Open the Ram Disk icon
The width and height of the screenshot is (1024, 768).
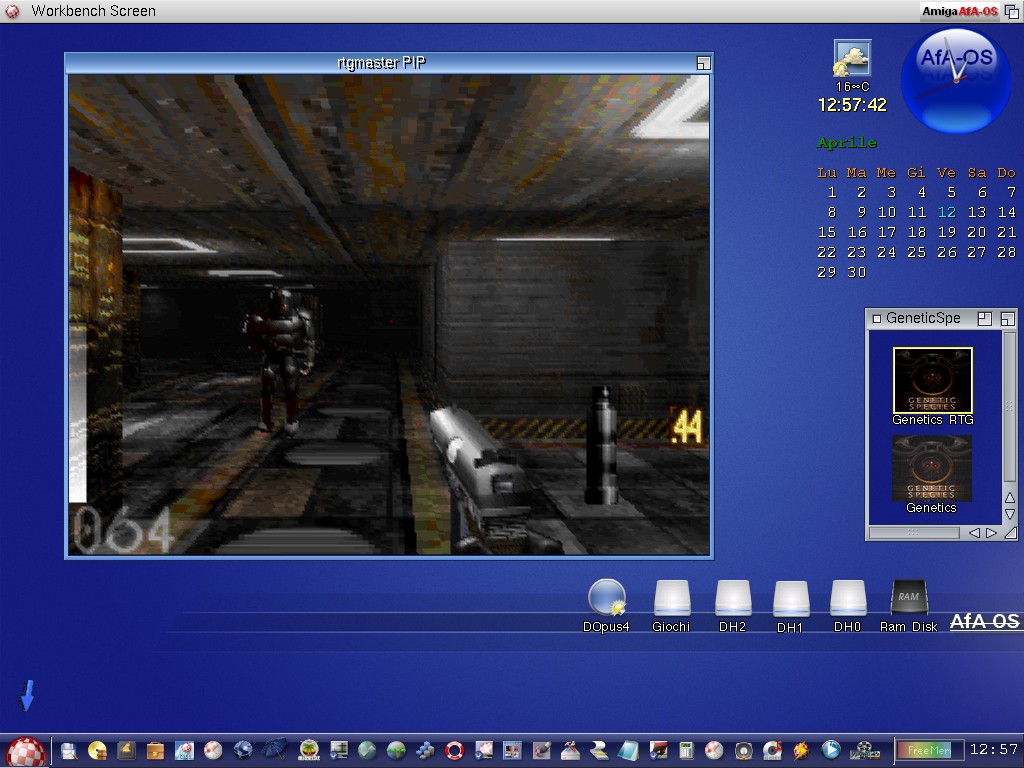click(x=908, y=599)
